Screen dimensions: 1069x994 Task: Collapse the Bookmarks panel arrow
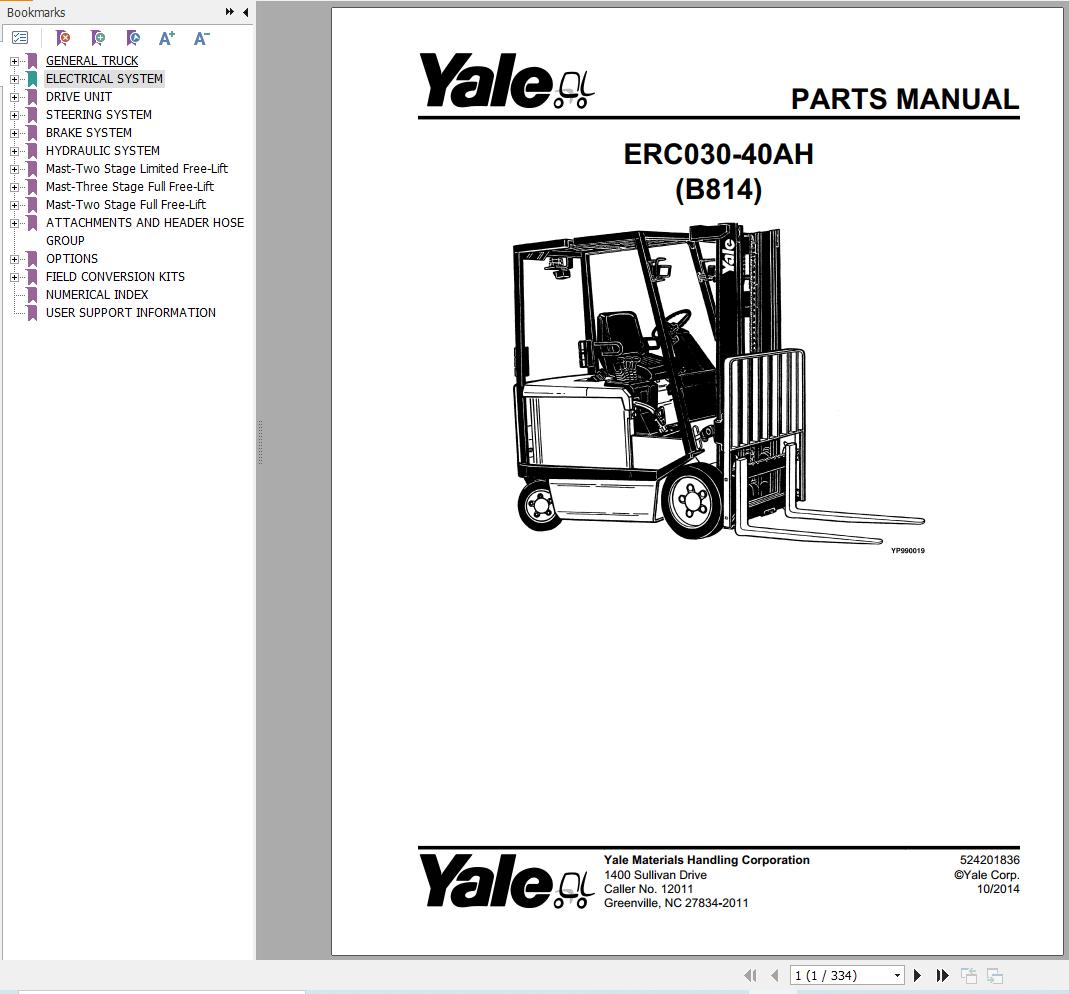tap(246, 12)
